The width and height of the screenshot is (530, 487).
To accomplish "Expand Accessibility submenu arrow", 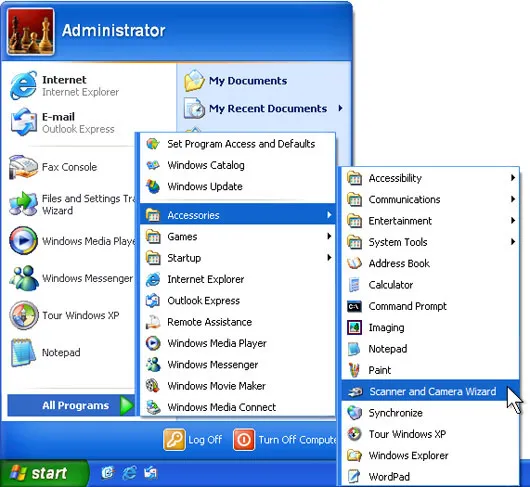I will pyautogui.click(x=513, y=177).
